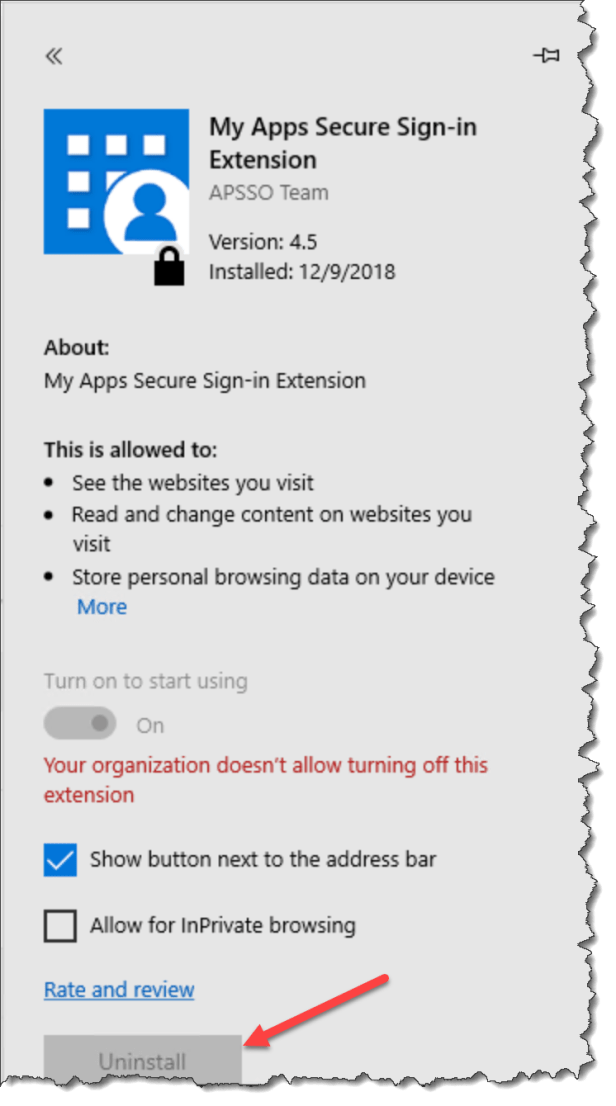Uncheck Show button next to the address bar
616x1106 pixels.
(59, 858)
